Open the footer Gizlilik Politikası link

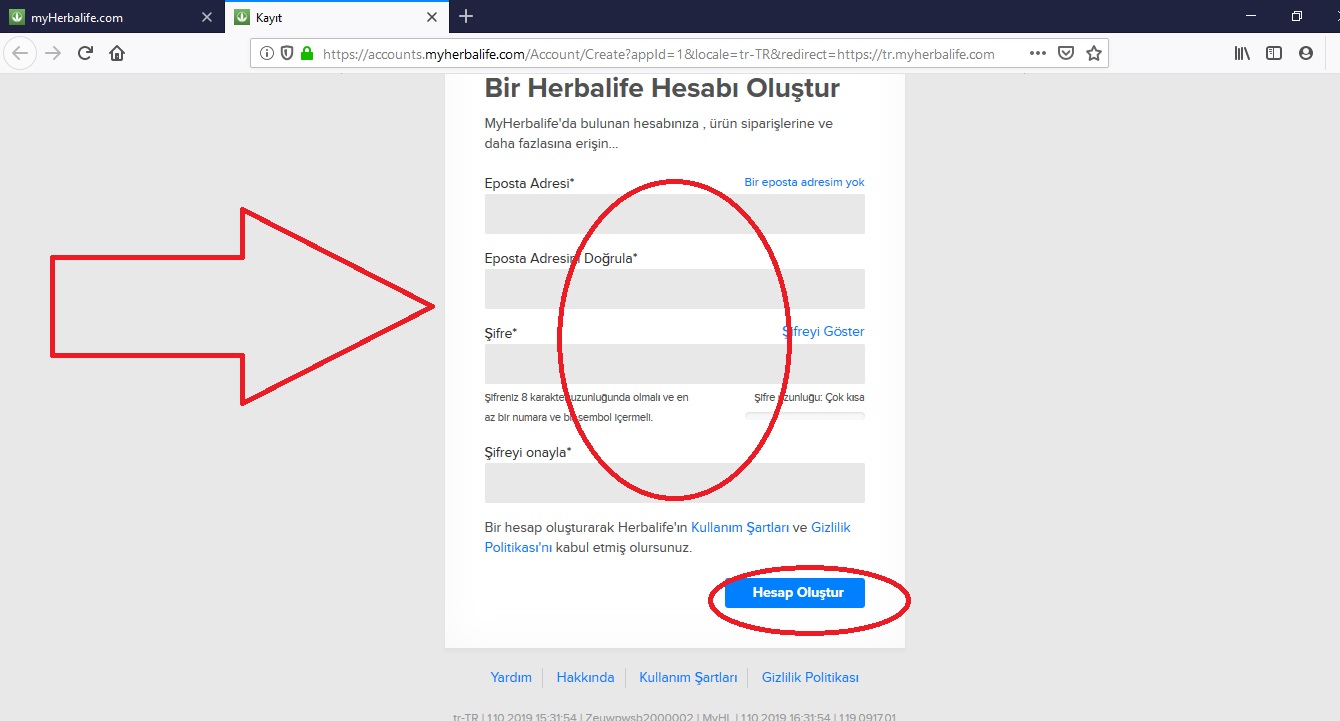[x=810, y=677]
